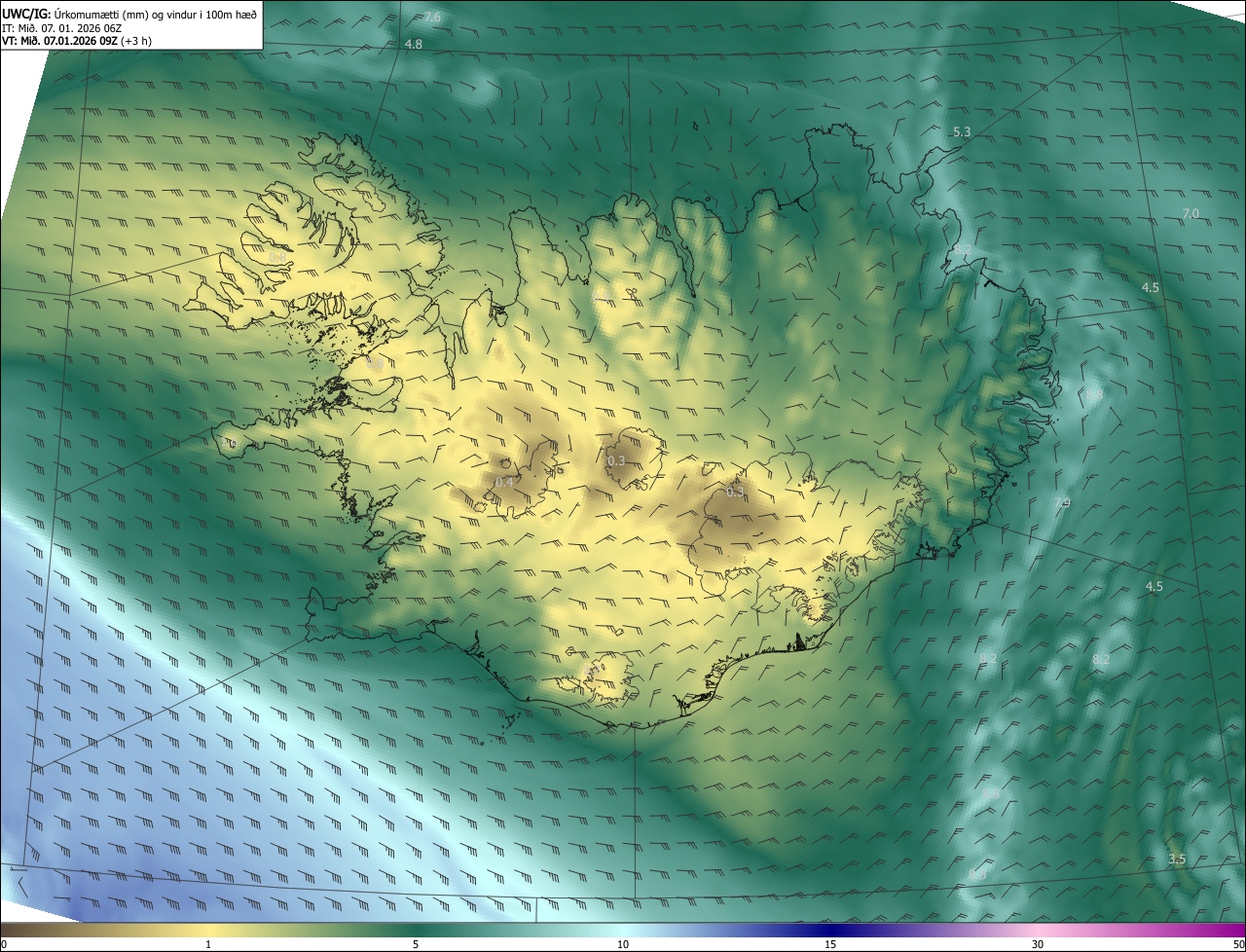Click the 7.9 value label on the map
Image resolution: width=1246 pixels, height=952 pixels.
click(x=1062, y=502)
